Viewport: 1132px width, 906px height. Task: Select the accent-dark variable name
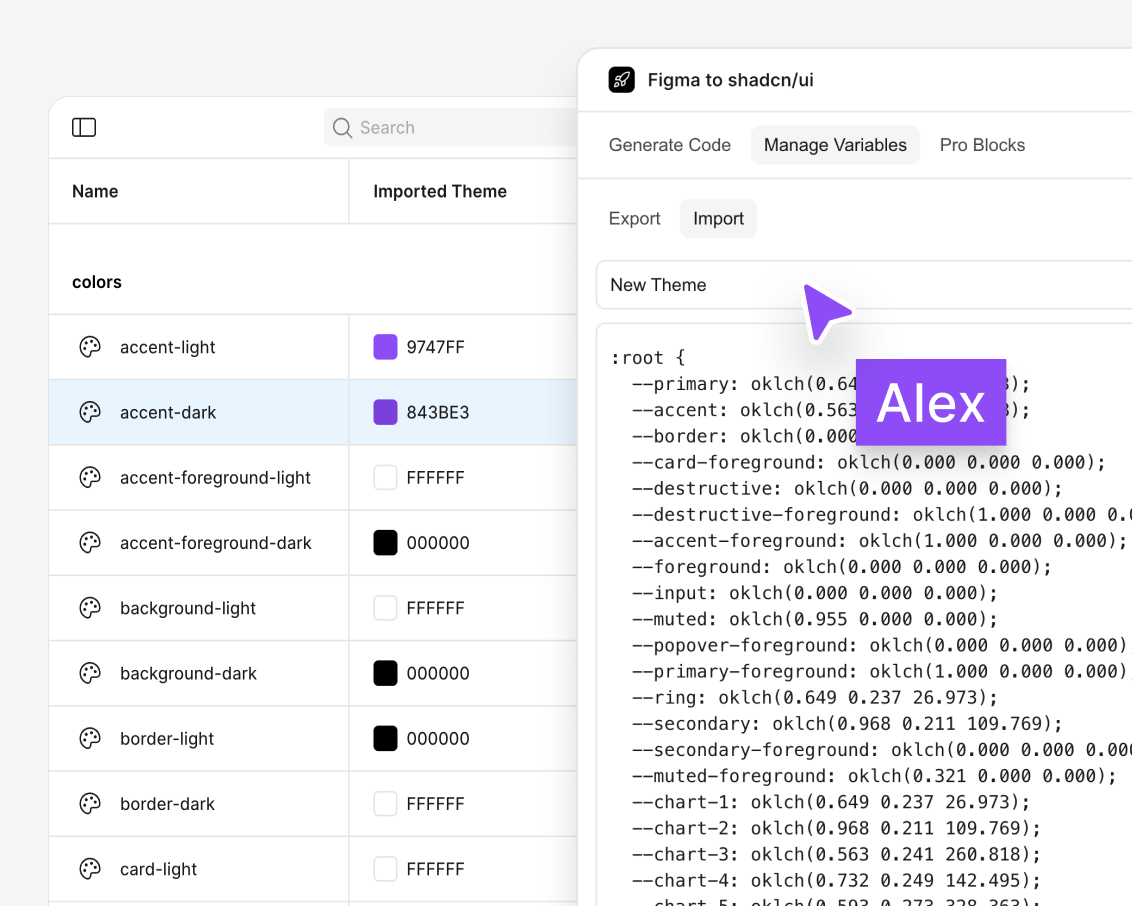pyautogui.click(x=167, y=412)
